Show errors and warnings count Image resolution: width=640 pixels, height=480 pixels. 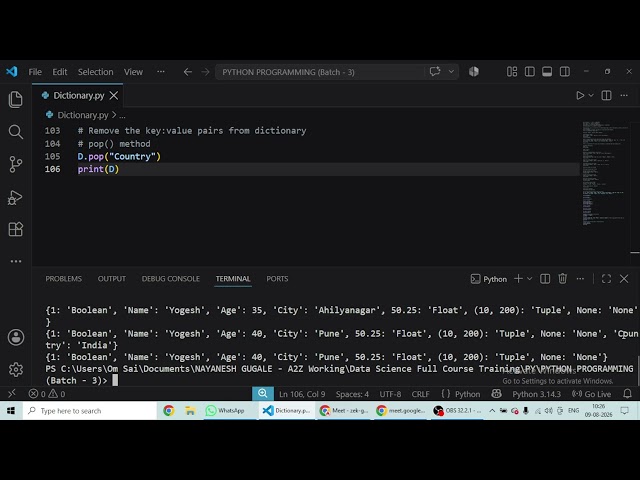point(47,394)
